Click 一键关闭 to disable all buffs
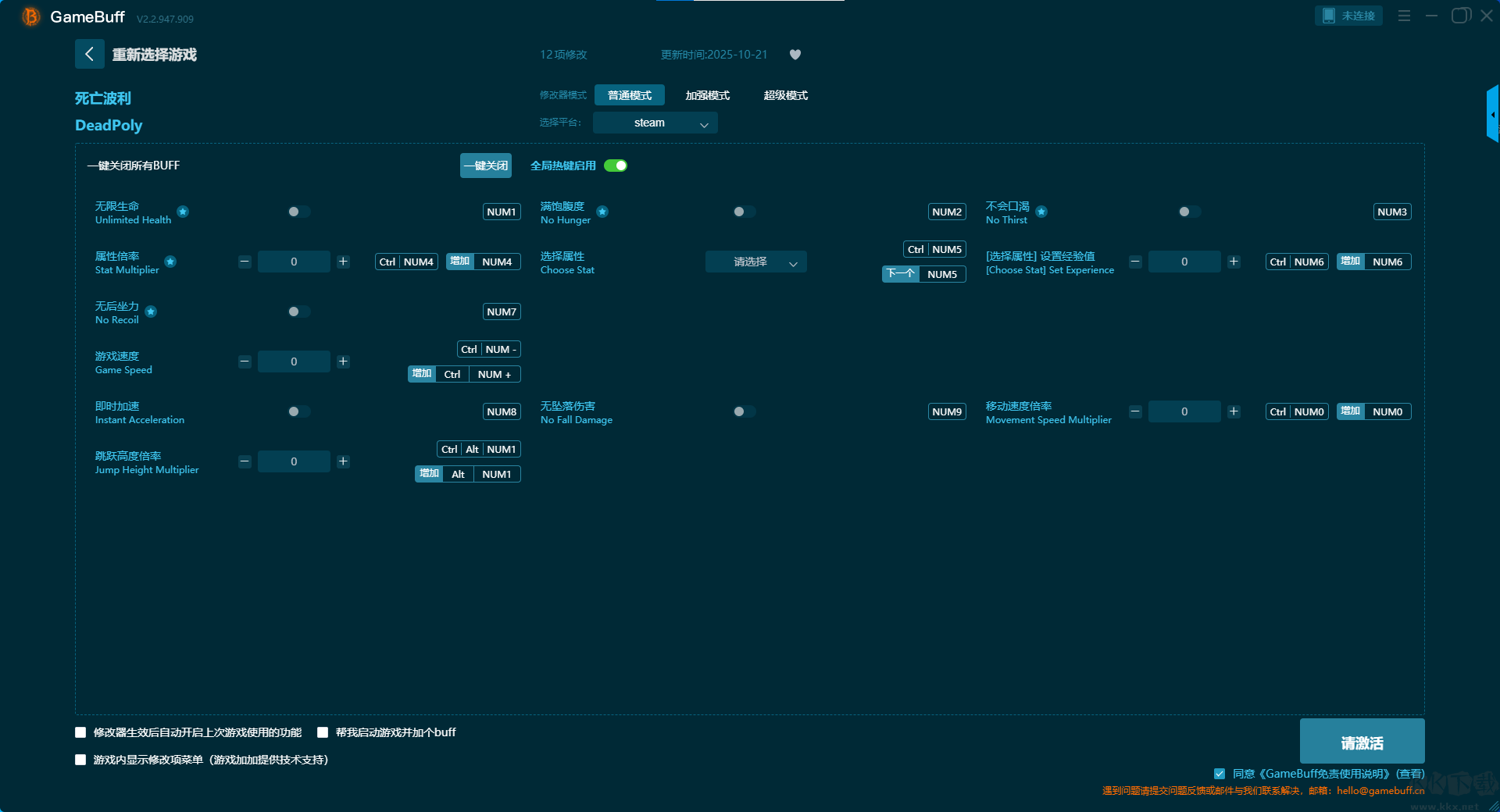 tap(486, 166)
